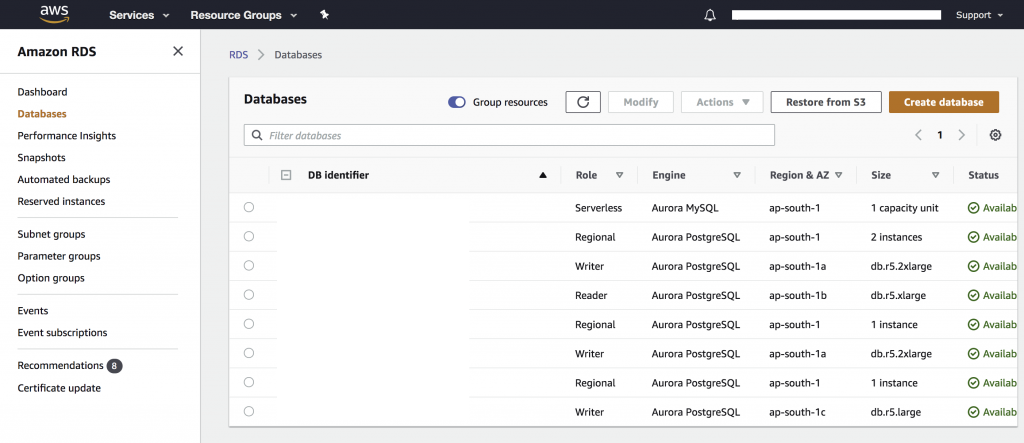Close the Amazon RDS sidebar with X
This screenshot has width=1024, height=443.
(x=178, y=51)
